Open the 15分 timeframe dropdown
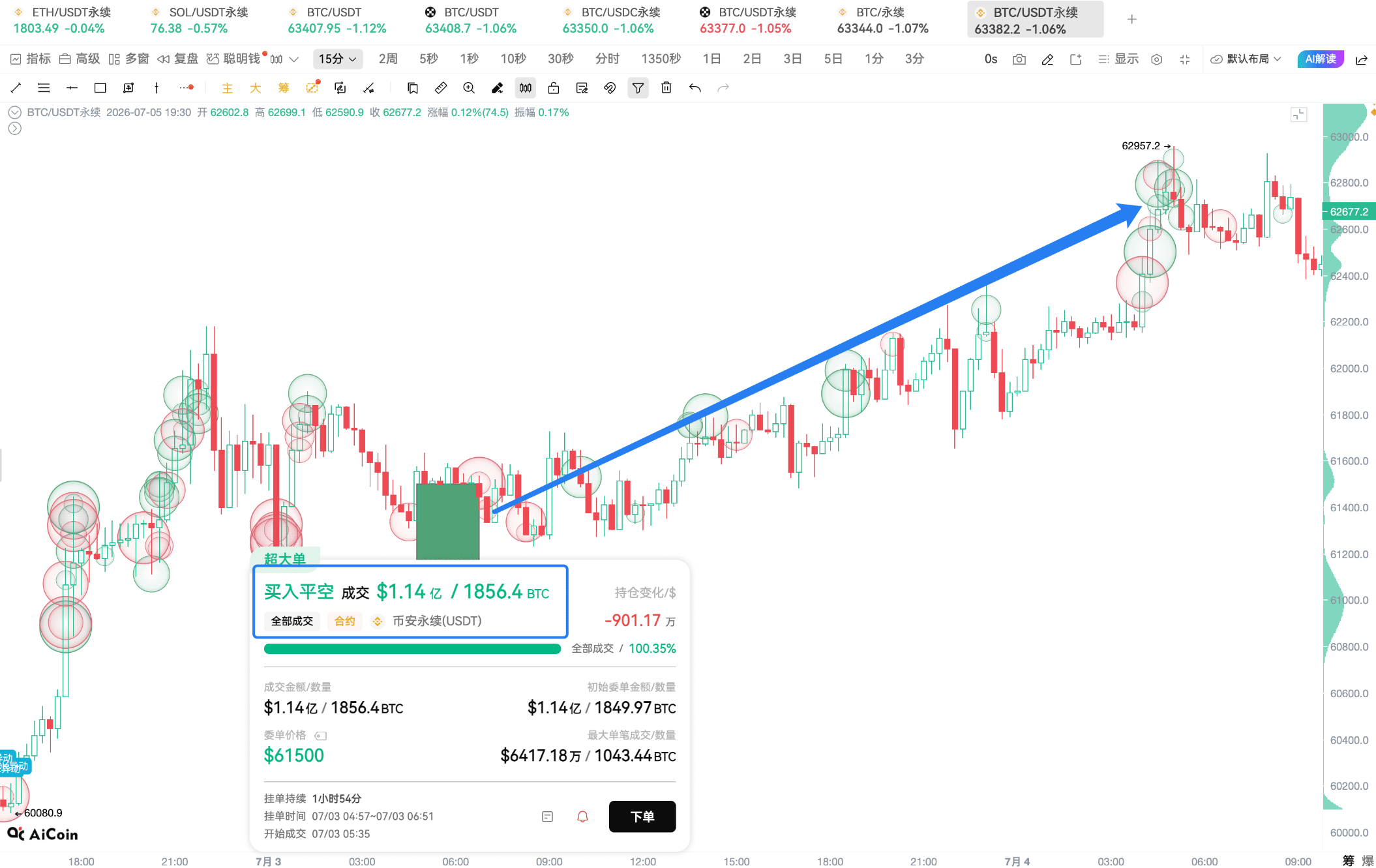This screenshot has width=1376, height=868. (337, 59)
